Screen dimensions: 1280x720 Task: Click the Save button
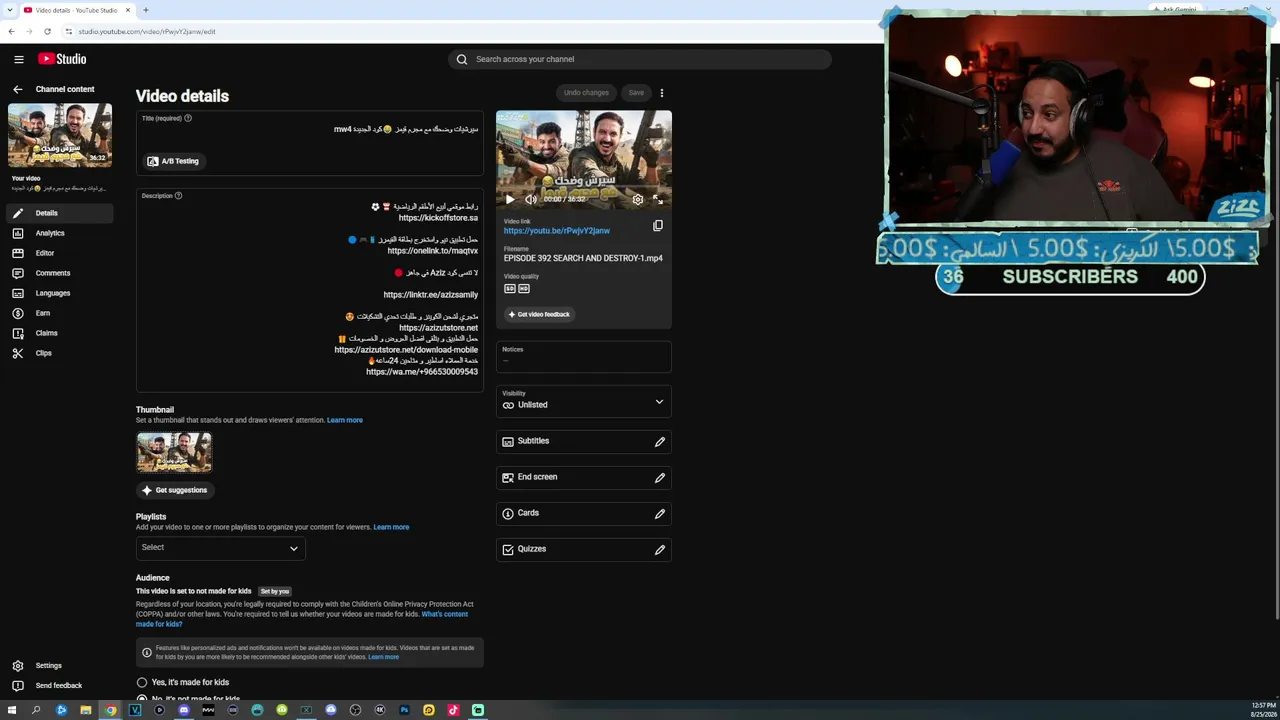[636, 93]
